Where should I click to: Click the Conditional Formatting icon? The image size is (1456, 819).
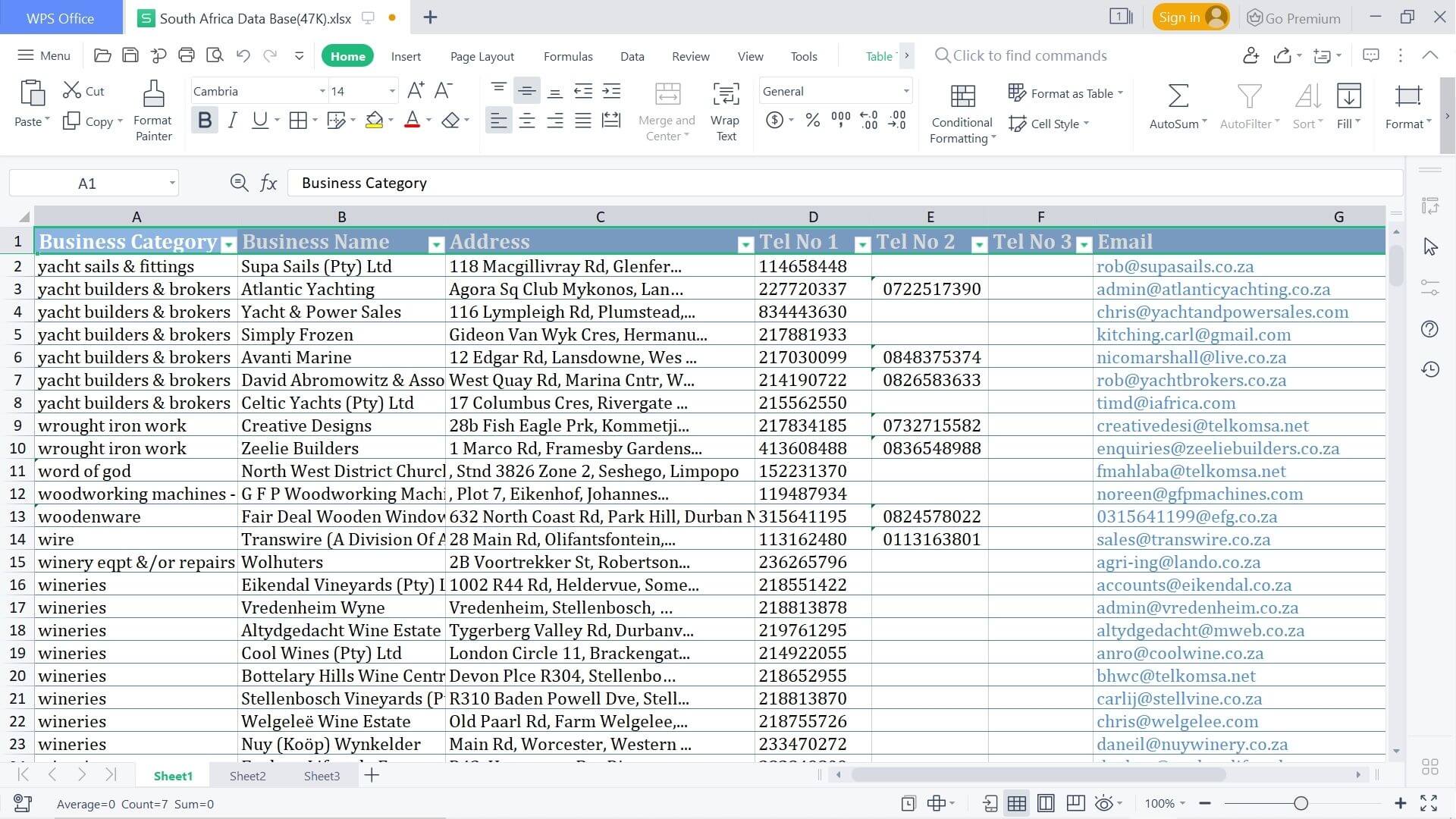[962, 96]
